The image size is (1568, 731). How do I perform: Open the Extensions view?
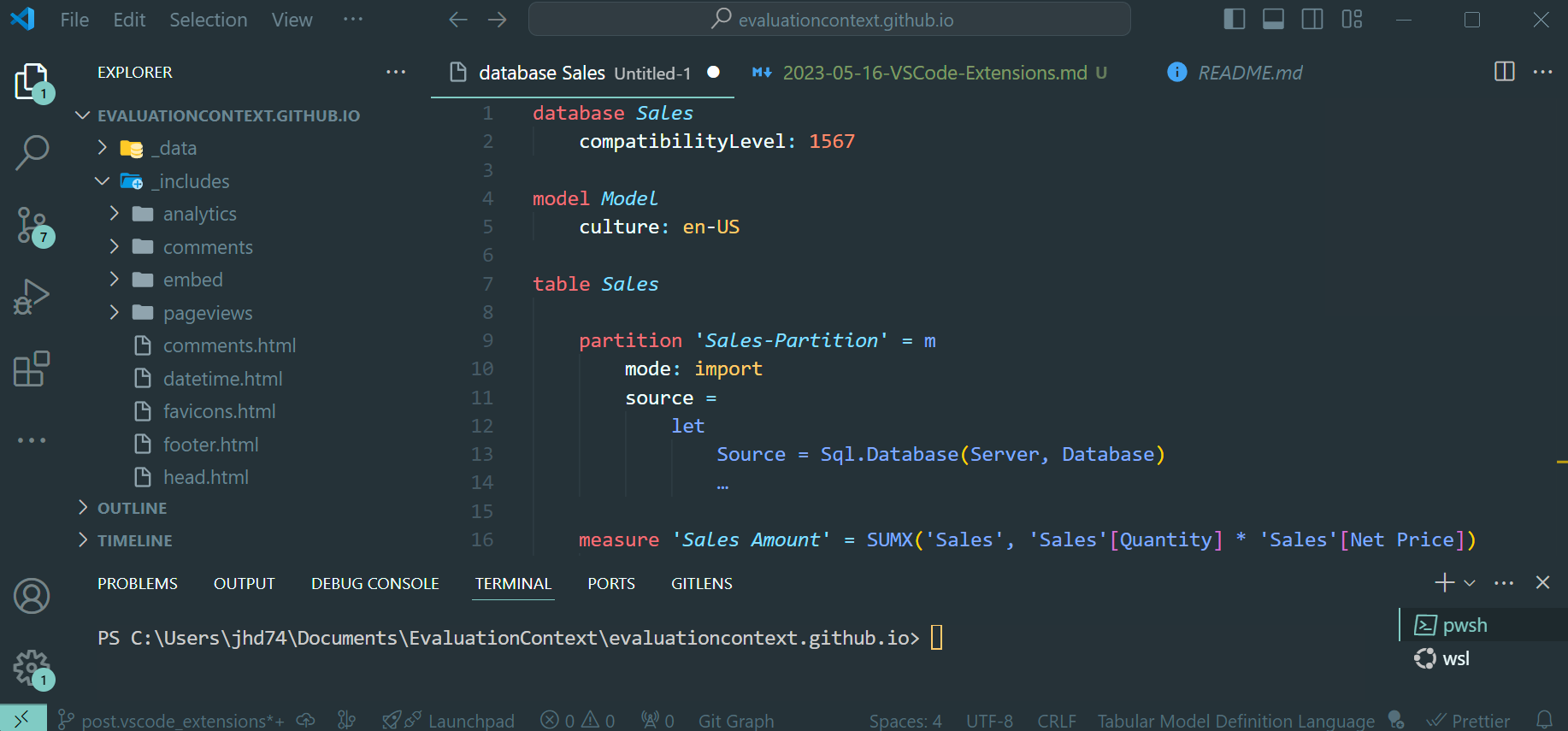coord(32,369)
